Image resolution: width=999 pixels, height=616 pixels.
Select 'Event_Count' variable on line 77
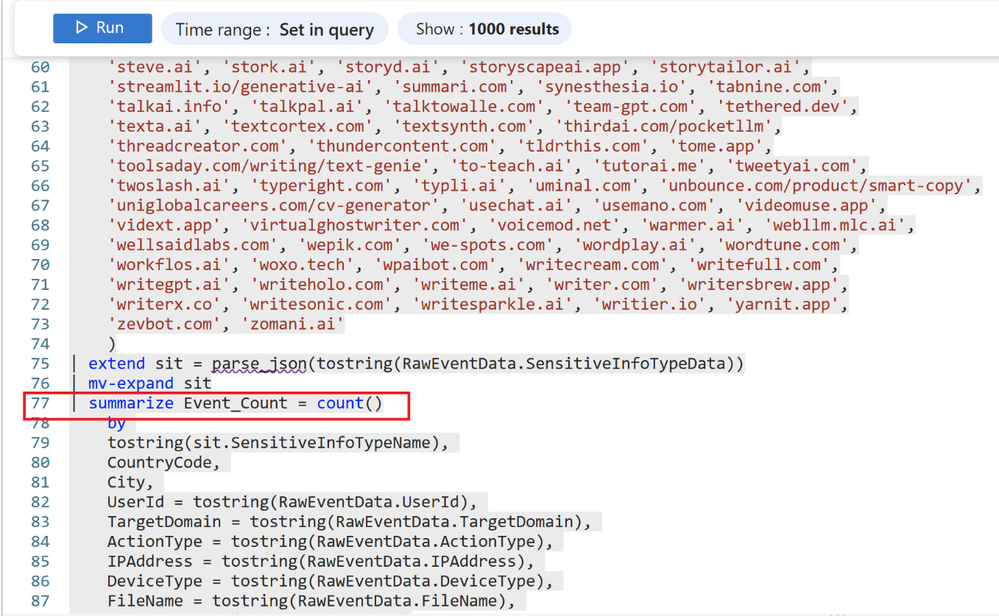point(236,403)
